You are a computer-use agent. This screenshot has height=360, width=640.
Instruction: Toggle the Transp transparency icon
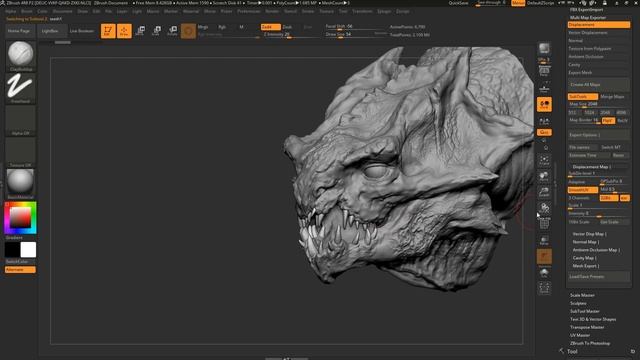[544, 240]
